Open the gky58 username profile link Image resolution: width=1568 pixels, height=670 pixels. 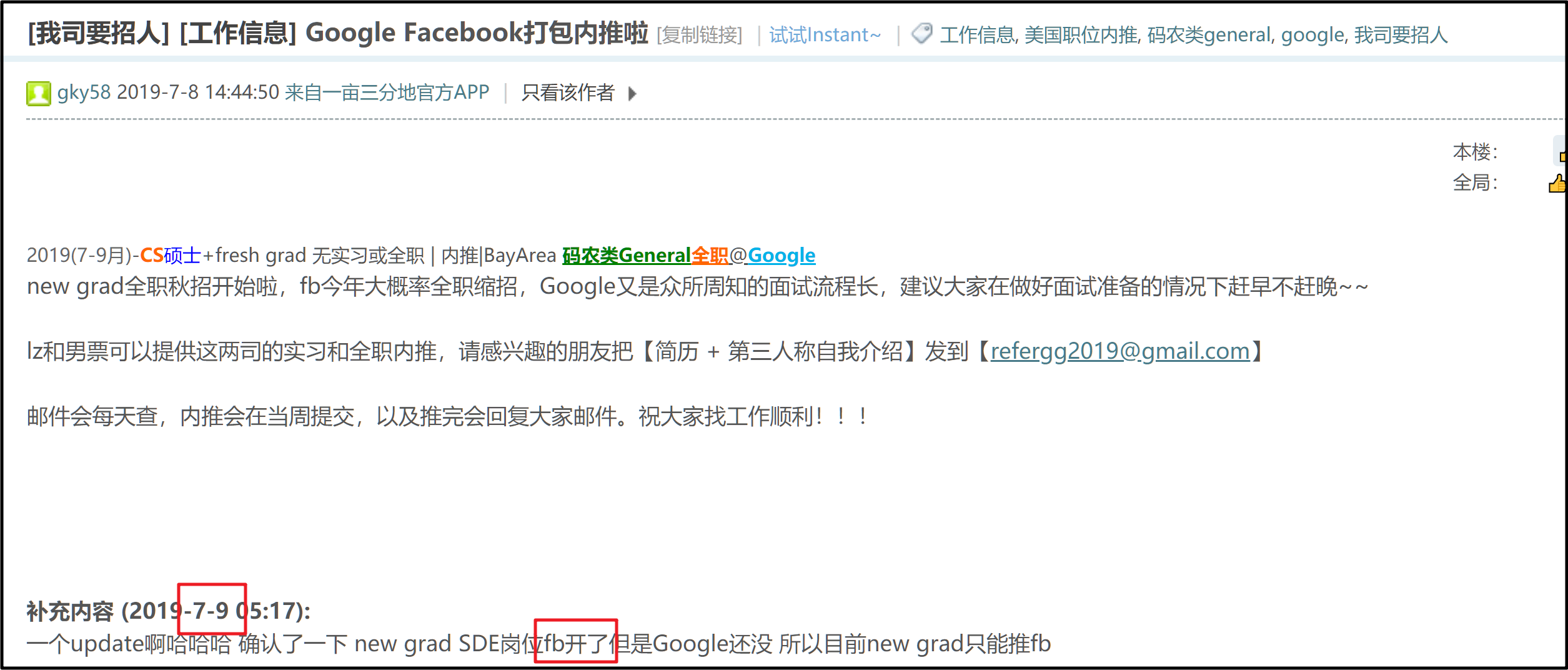[x=84, y=92]
